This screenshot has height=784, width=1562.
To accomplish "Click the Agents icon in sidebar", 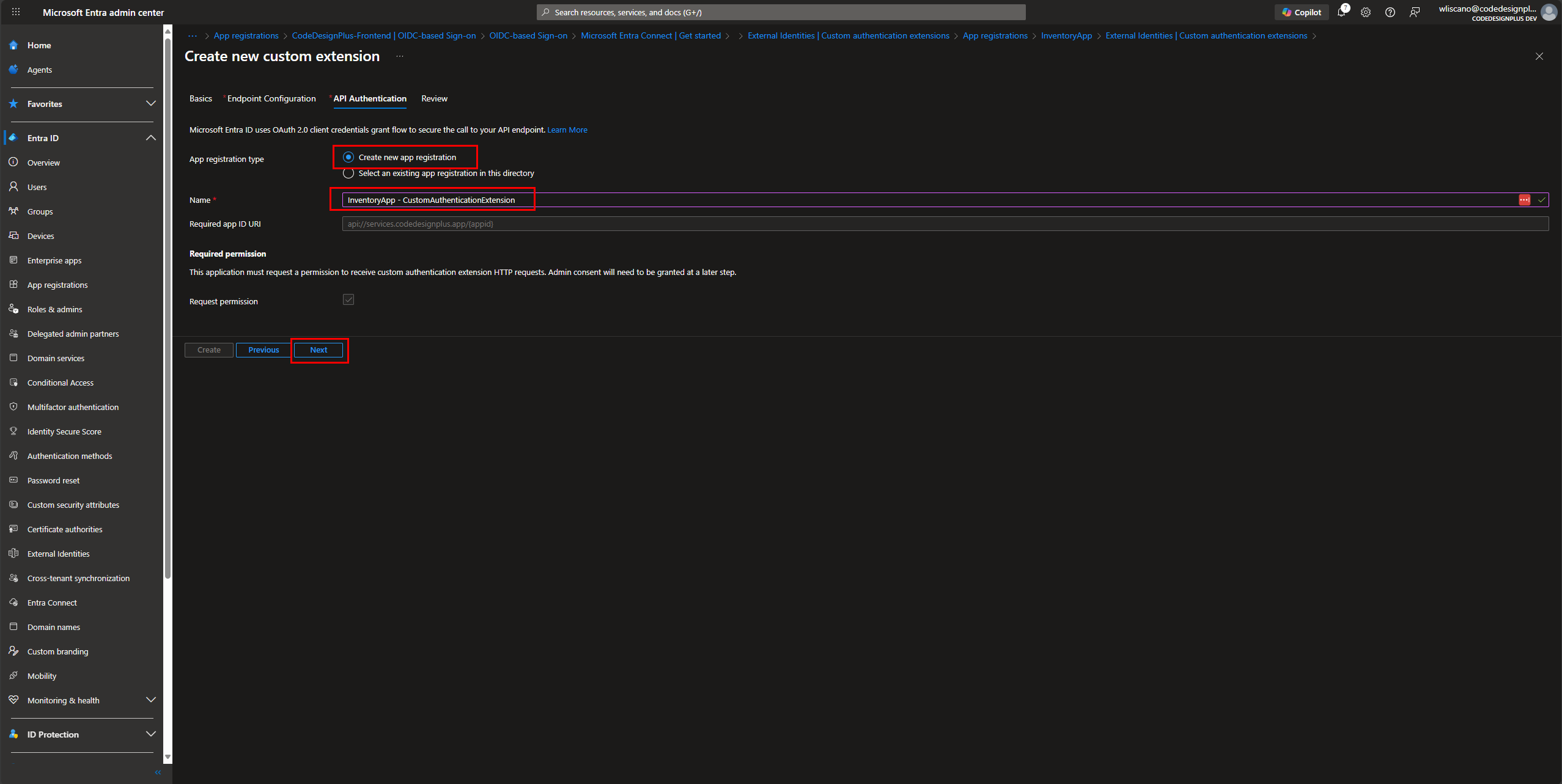I will tap(13, 70).
